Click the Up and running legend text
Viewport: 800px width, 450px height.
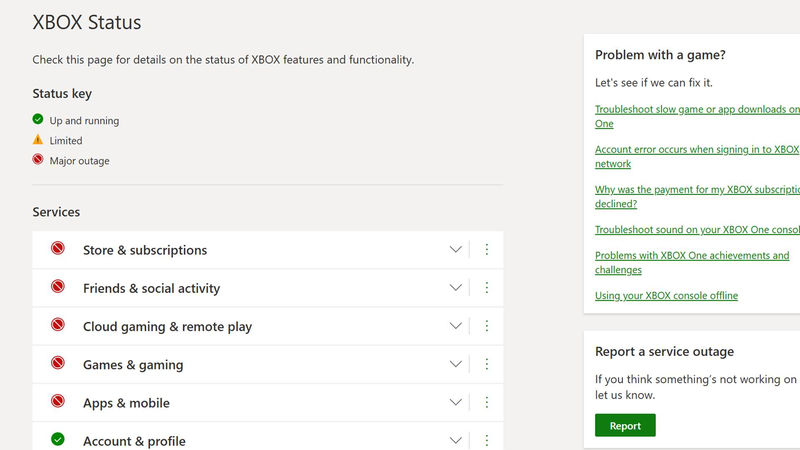point(84,121)
